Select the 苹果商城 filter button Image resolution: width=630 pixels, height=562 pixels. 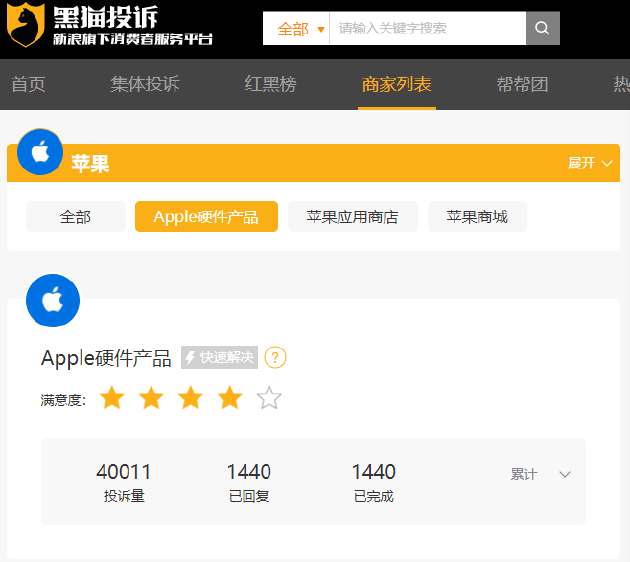(x=477, y=217)
